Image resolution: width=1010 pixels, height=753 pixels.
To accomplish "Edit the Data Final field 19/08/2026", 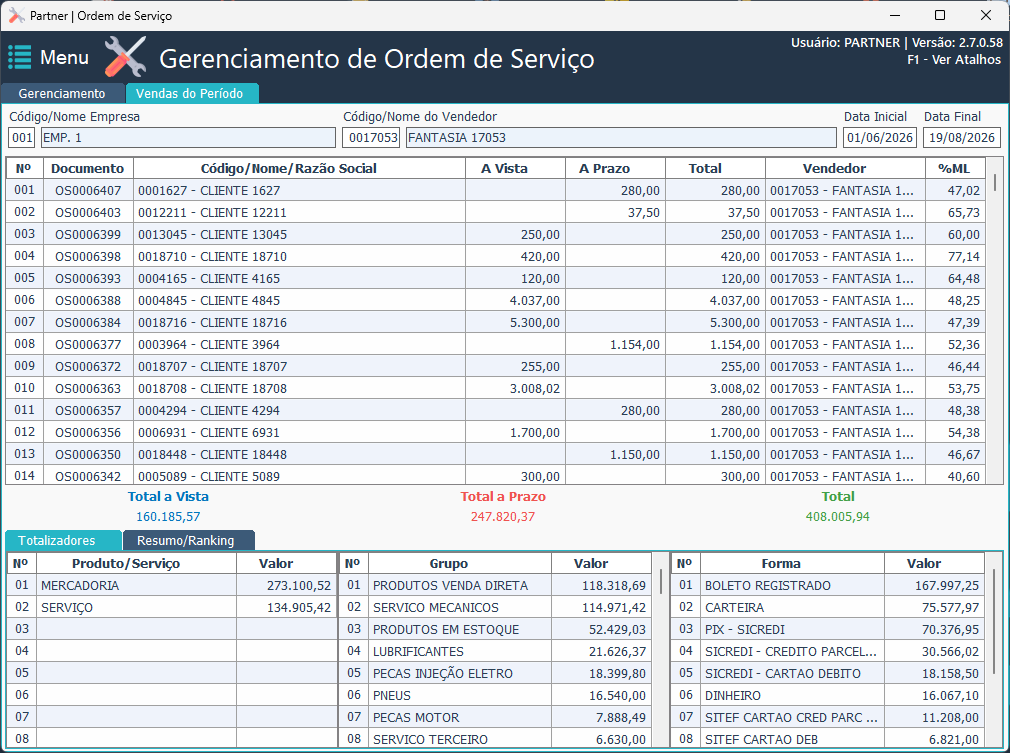I will click(x=962, y=137).
